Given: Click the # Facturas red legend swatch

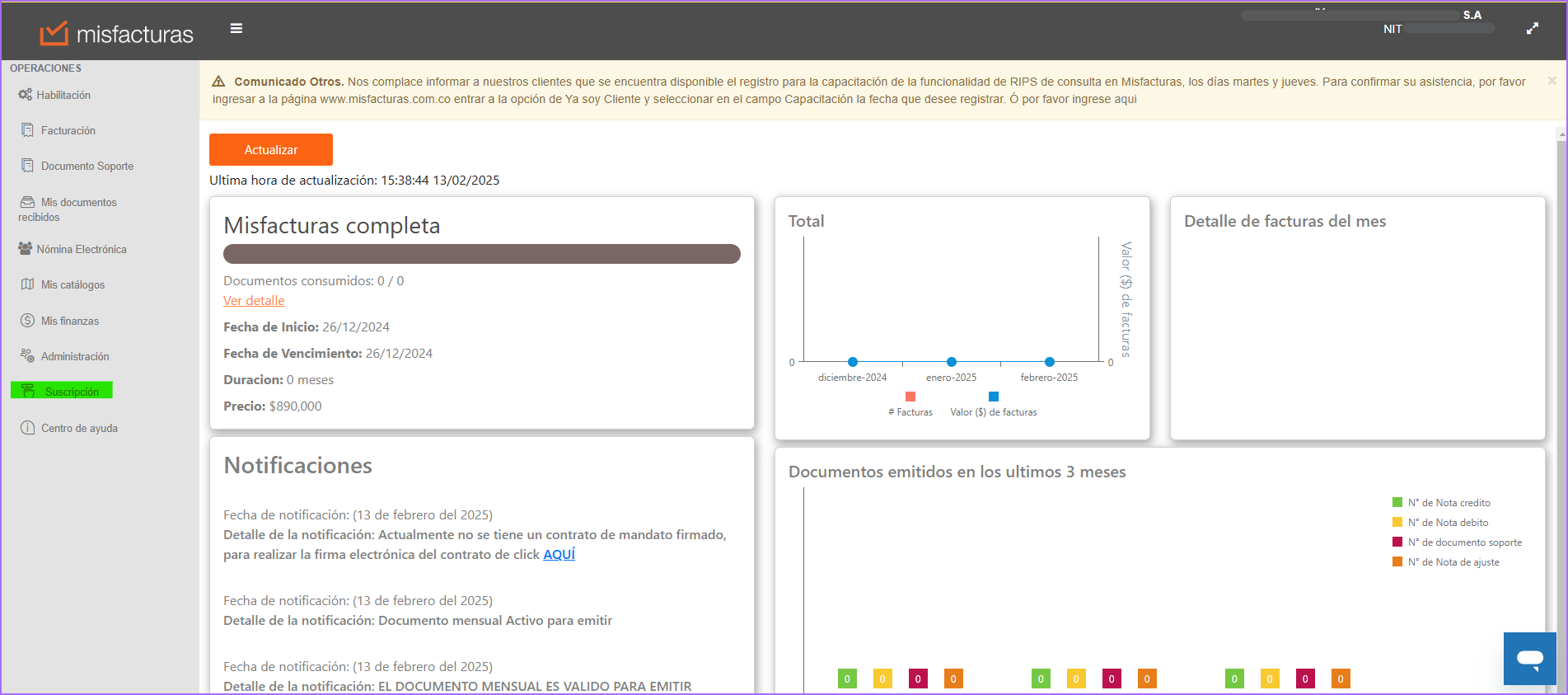Looking at the screenshot, I should tap(910, 397).
